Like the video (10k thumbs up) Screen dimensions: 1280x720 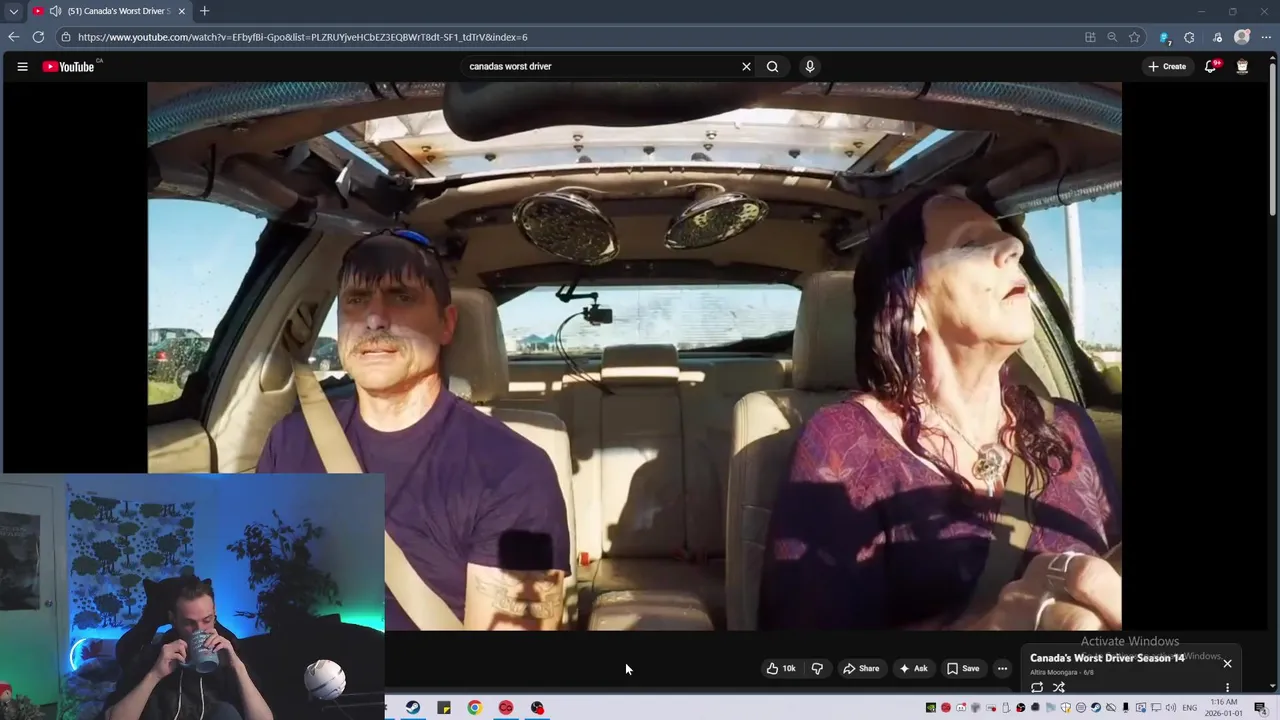pos(781,668)
